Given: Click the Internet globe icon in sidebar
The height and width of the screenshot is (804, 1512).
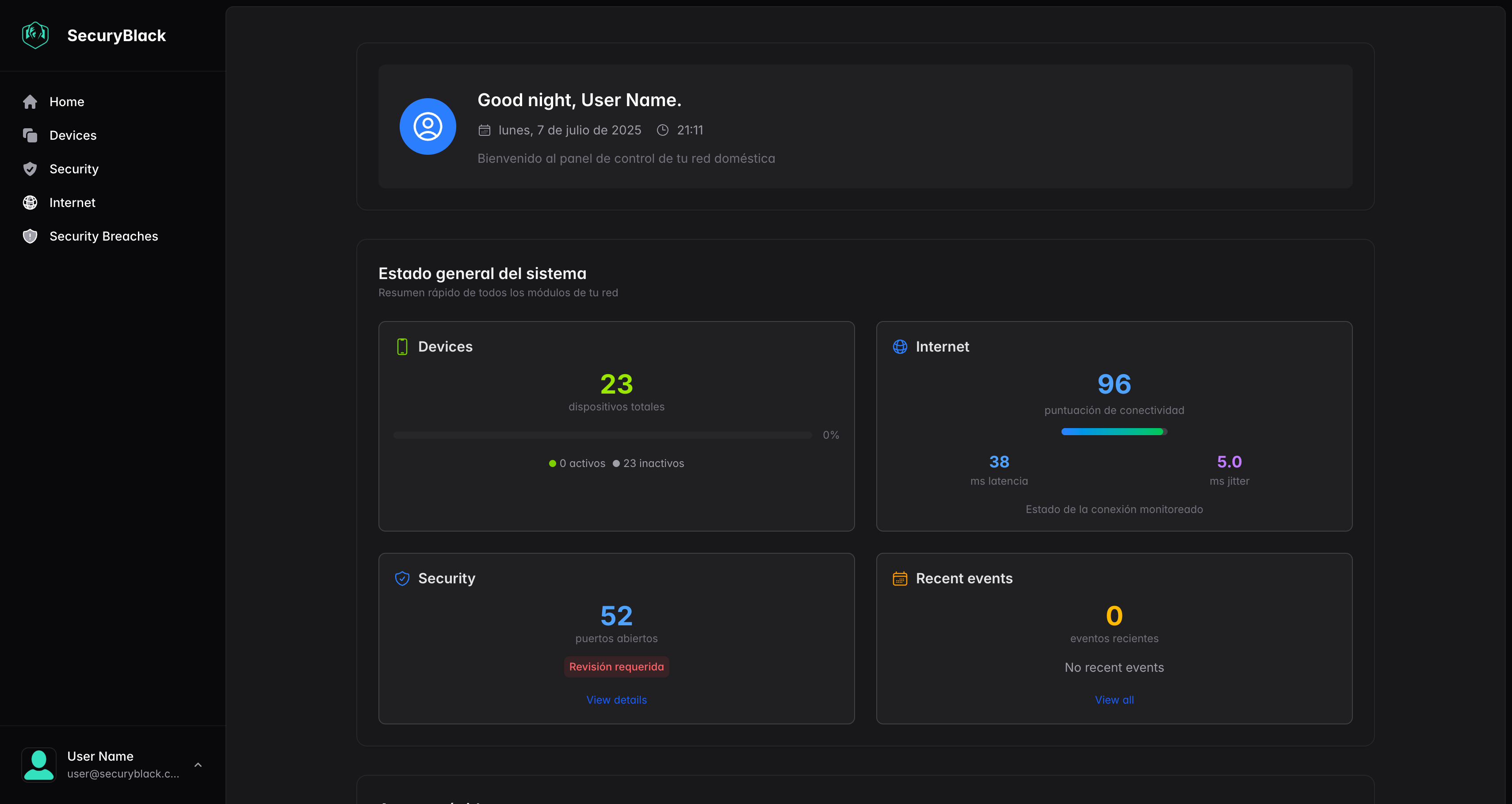Looking at the screenshot, I should (30, 203).
